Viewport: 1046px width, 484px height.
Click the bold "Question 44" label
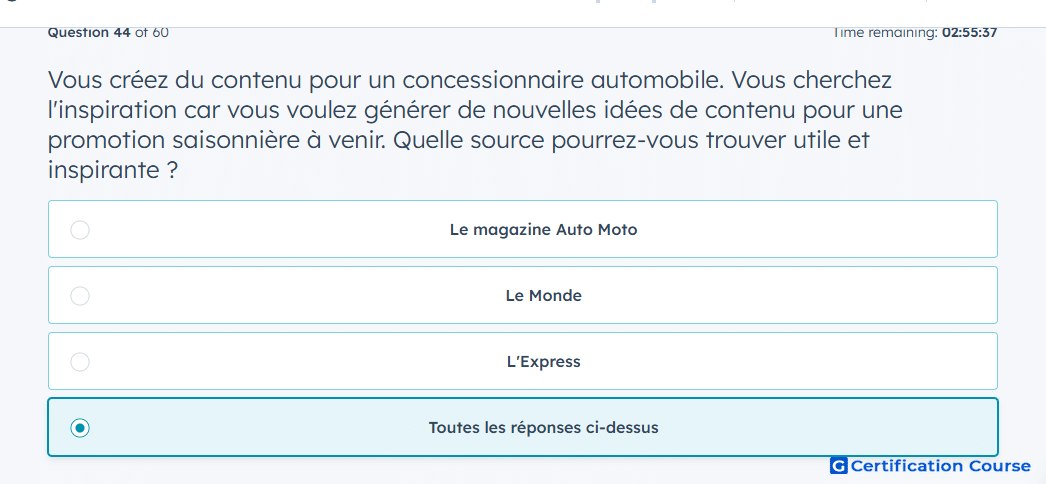pos(89,33)
